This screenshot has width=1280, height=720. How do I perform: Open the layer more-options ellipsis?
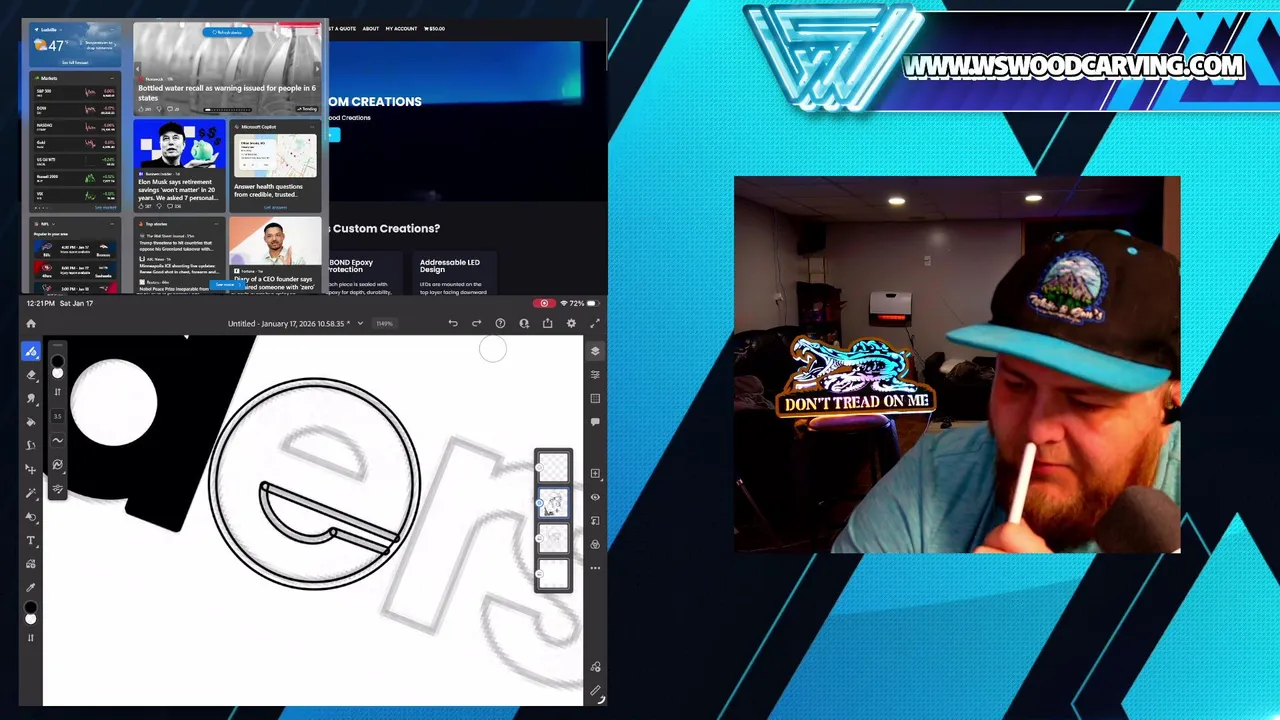coord(595,568)
